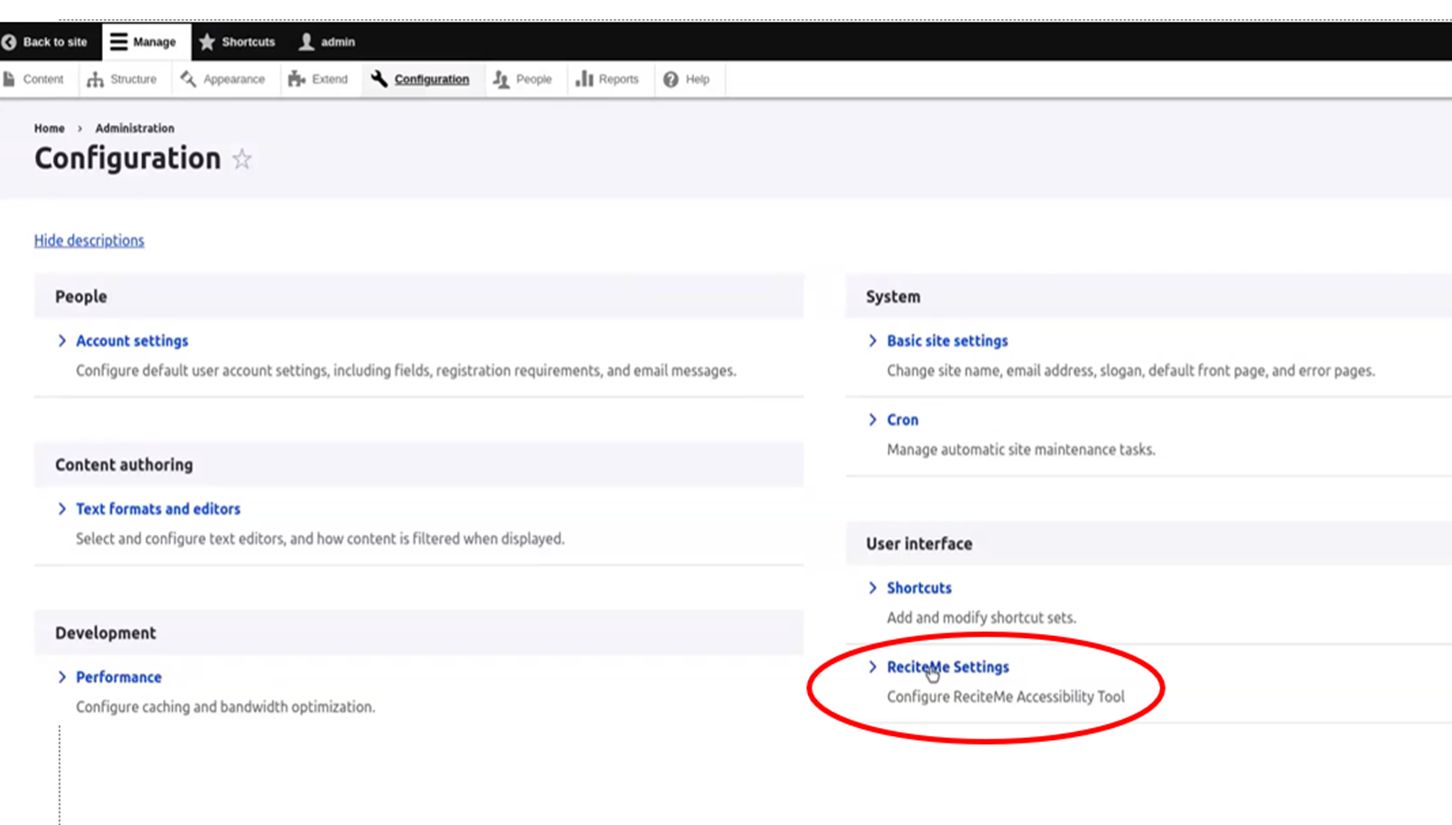Expand the Account settings chevron
1452x825 pixels.
[61, 340]
